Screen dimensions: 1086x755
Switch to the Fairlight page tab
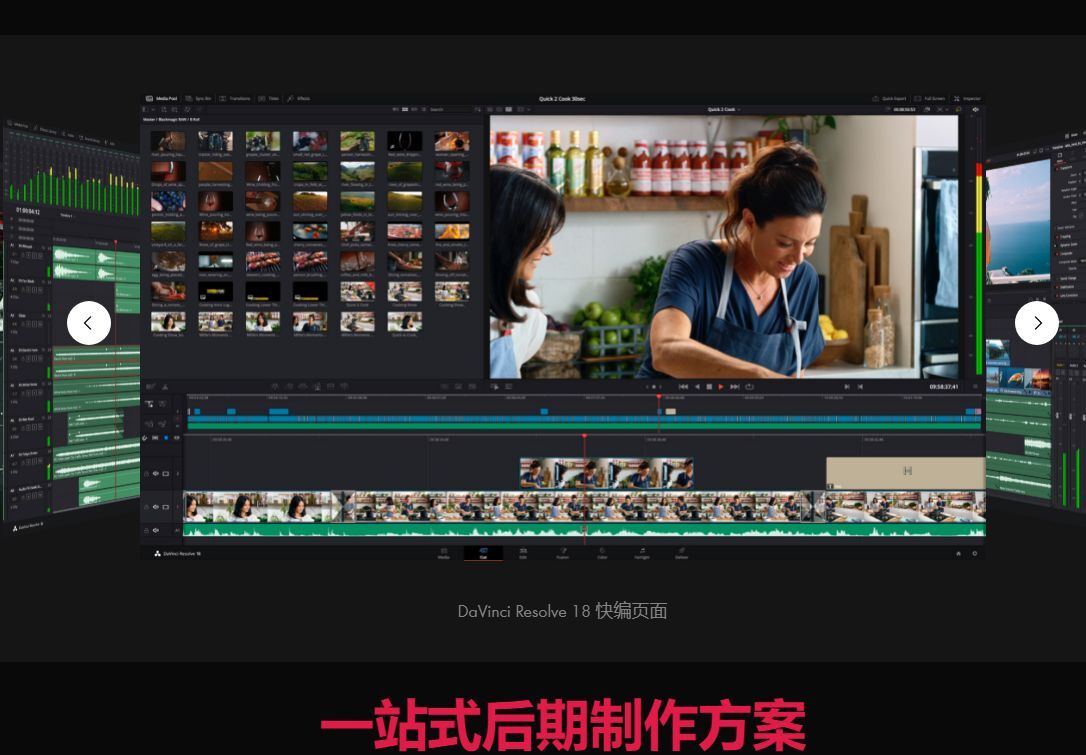642,553
